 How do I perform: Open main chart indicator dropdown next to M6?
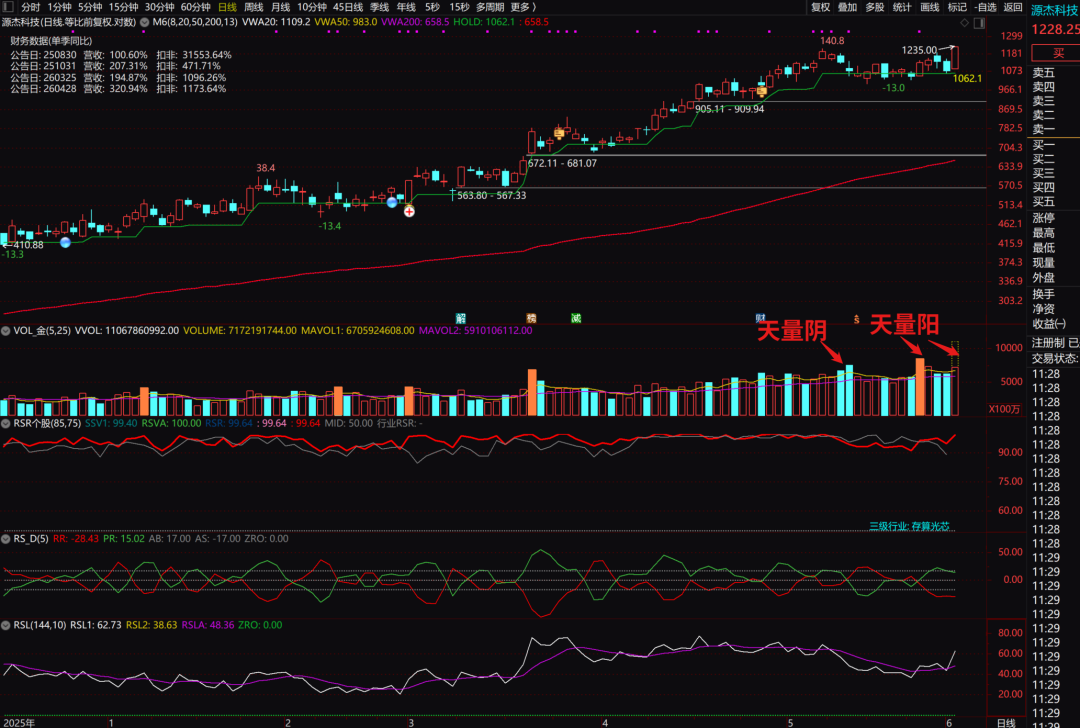click(x=145, y=22)
